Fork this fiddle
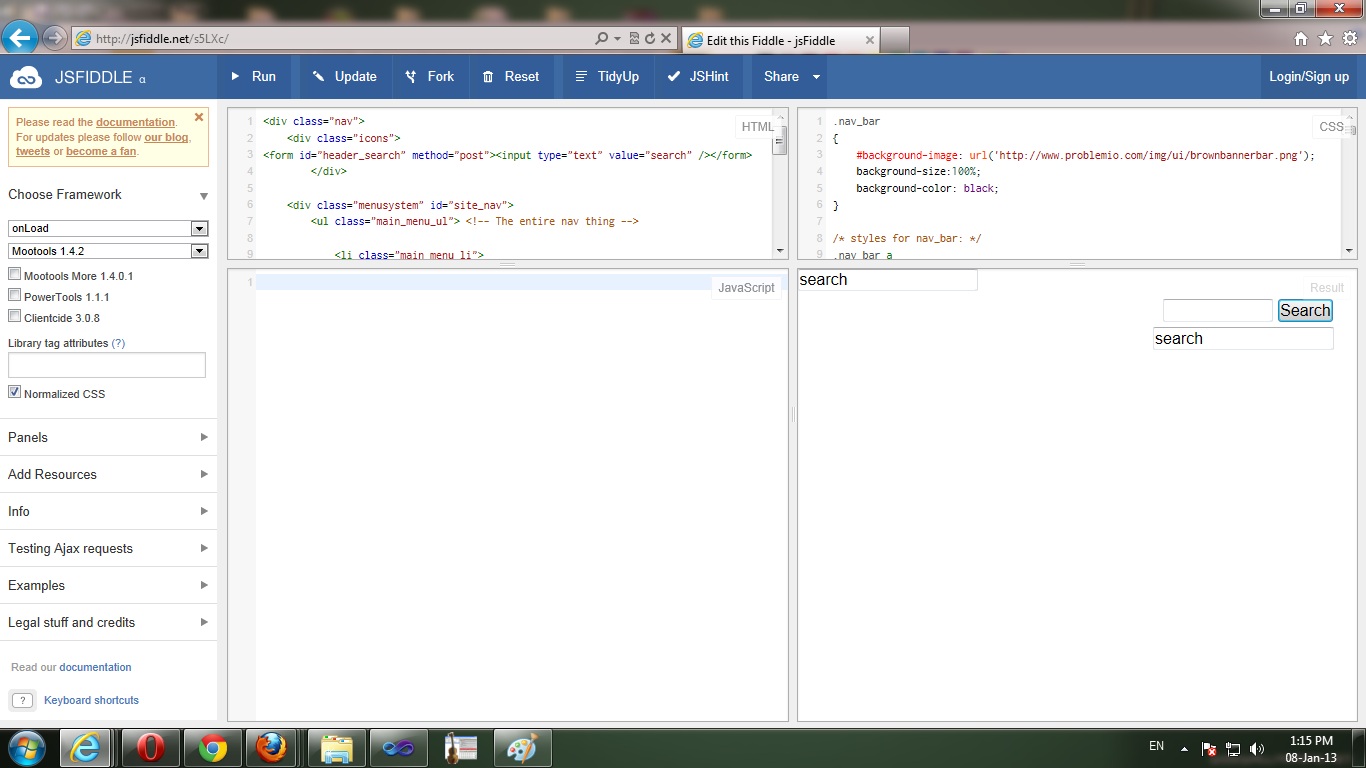1366x768 pixels. point(430,76)
